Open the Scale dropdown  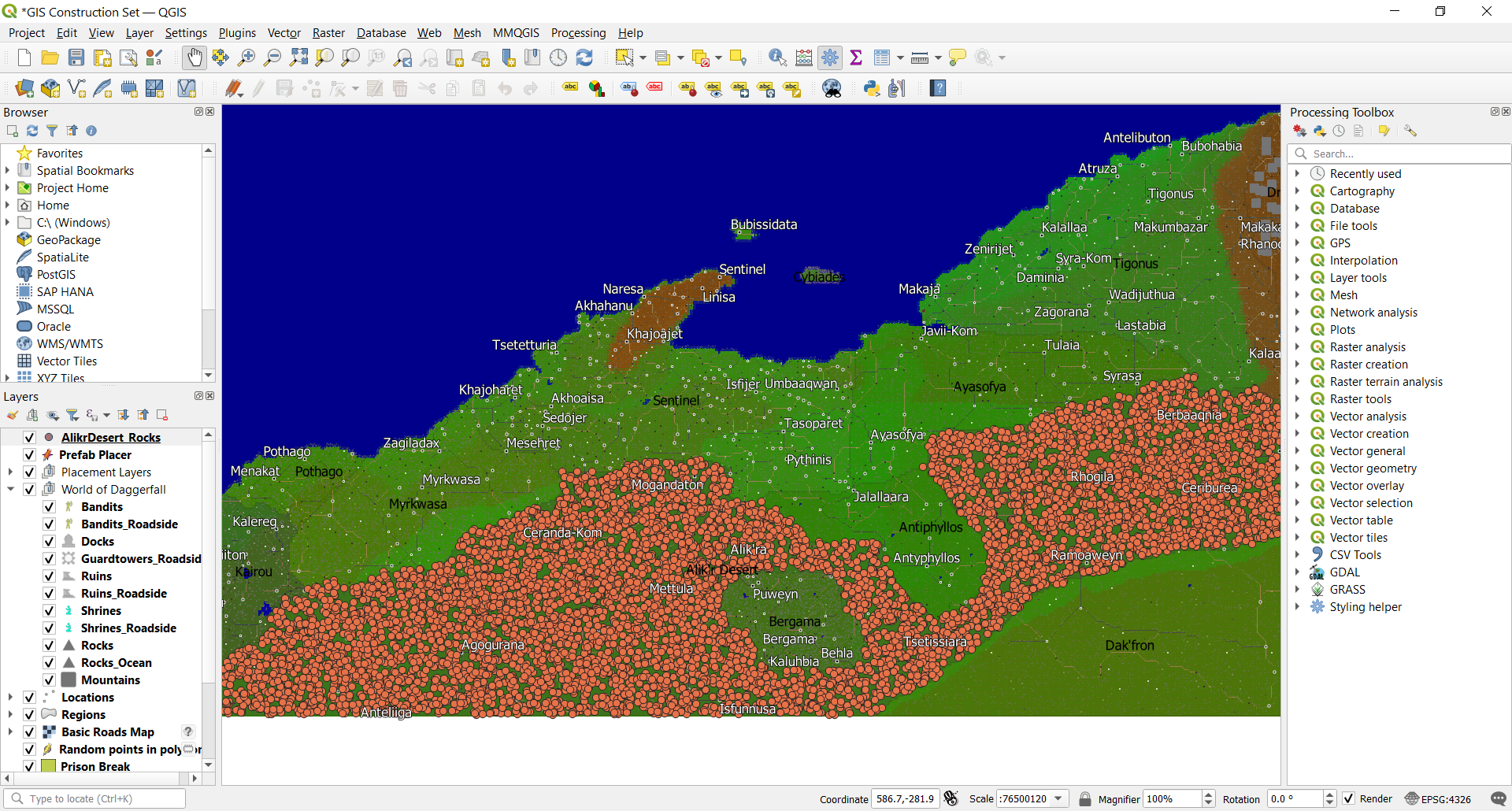click(x=1058, y=798)
